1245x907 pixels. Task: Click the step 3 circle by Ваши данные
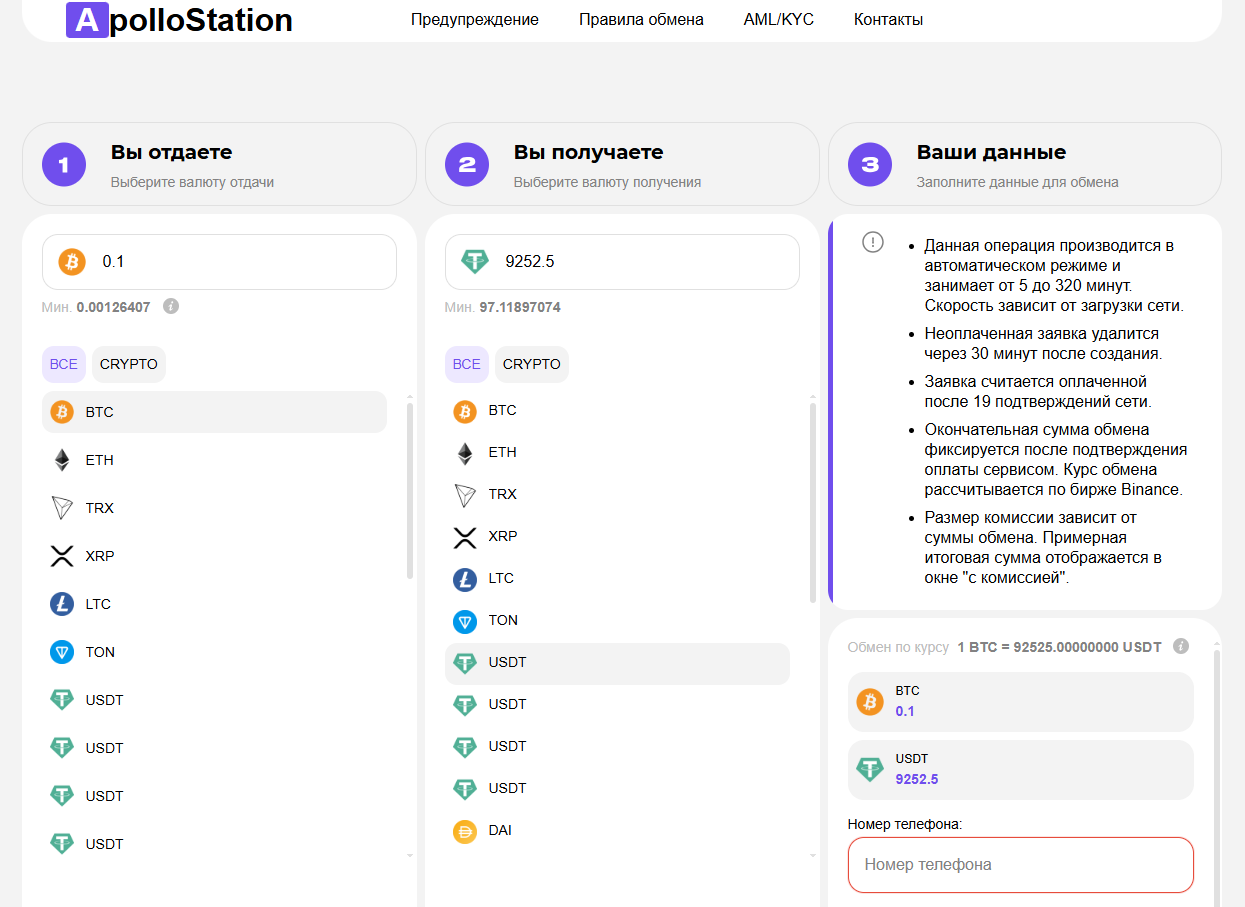(x=870, y=165)
